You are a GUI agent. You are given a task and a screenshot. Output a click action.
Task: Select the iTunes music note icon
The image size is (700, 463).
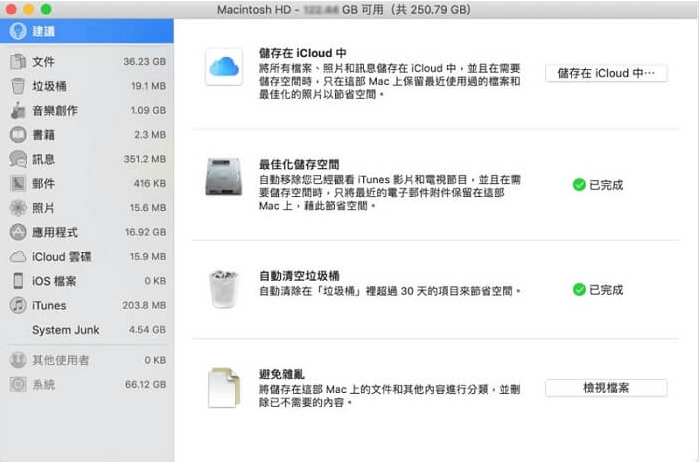click(x=17, y=305)
